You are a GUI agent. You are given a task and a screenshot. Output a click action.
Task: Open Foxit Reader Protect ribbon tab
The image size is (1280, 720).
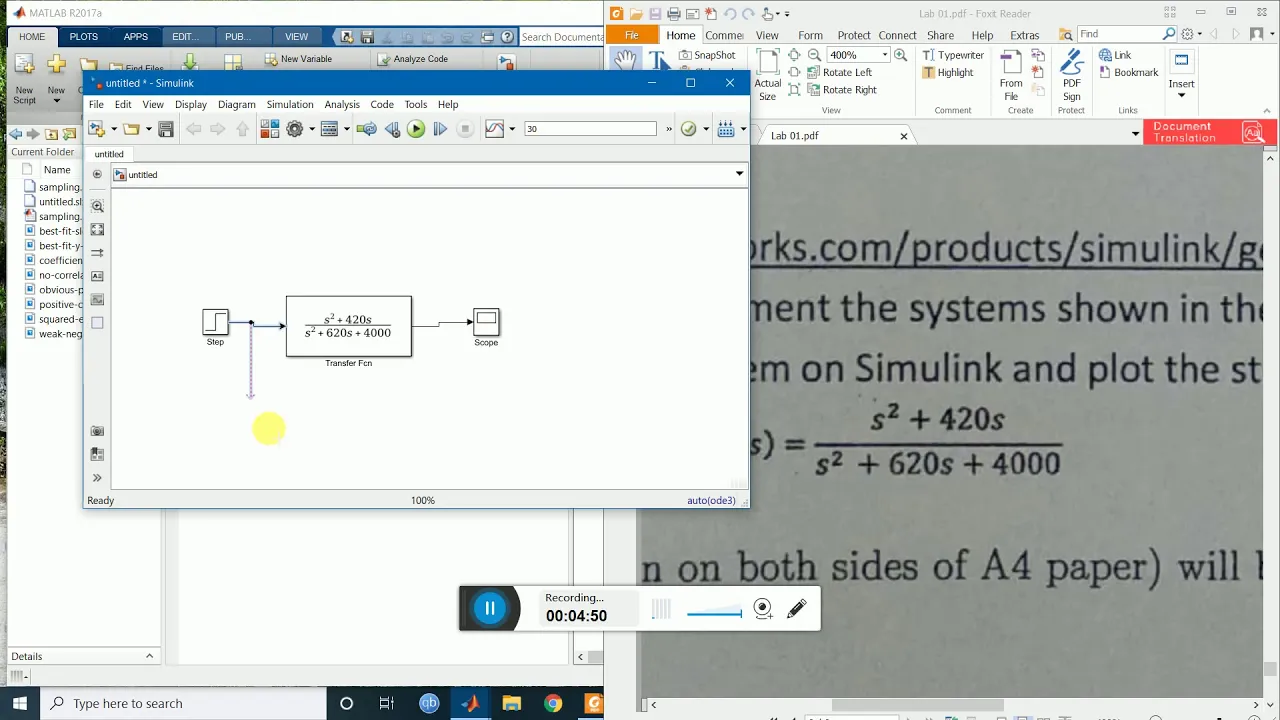tap(854, 35)
